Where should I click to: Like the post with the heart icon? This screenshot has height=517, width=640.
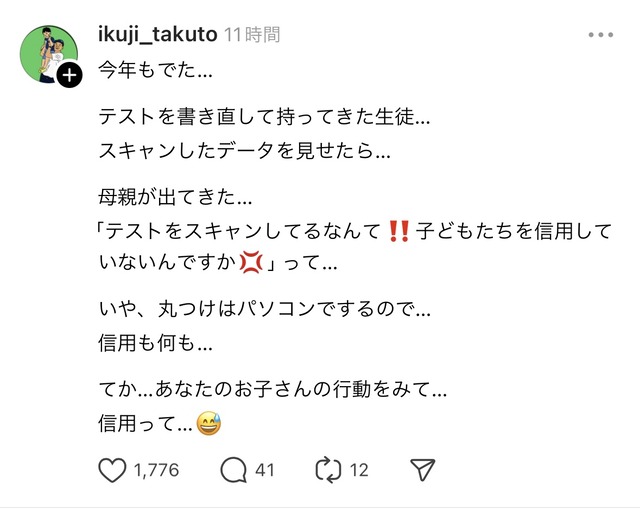pos(112,470)
